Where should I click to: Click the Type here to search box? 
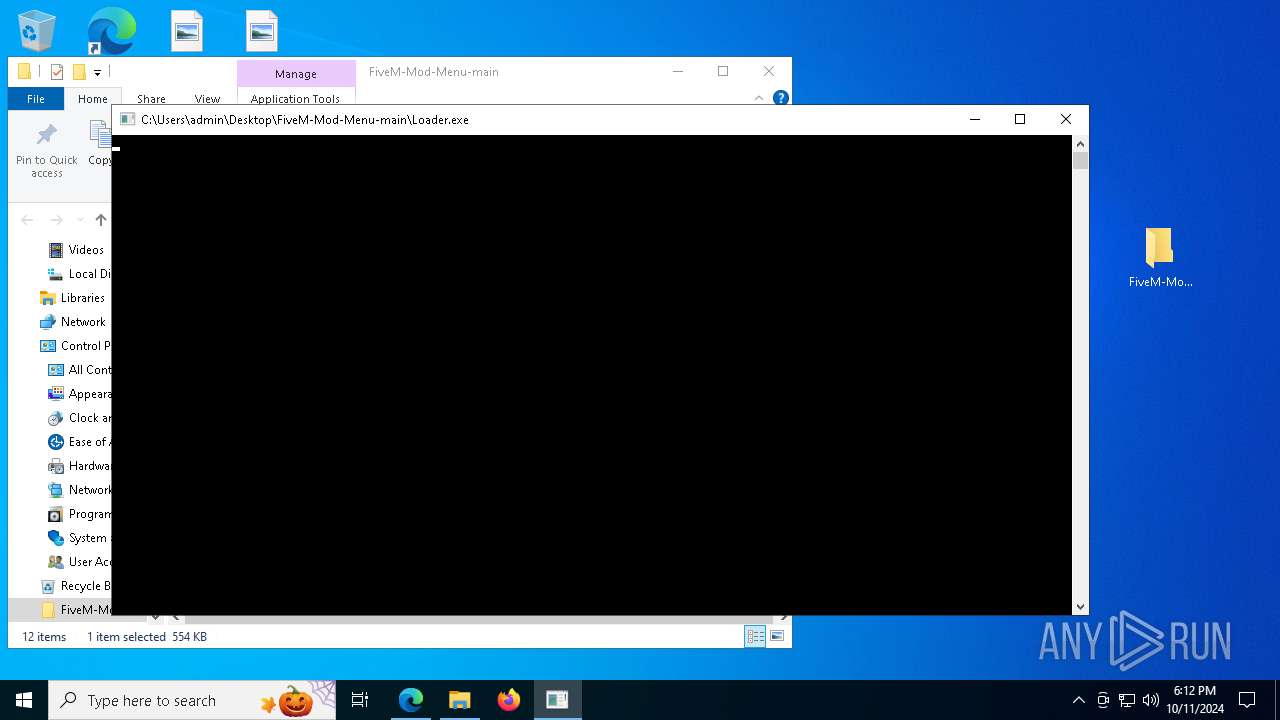click(x=192, y=700)
